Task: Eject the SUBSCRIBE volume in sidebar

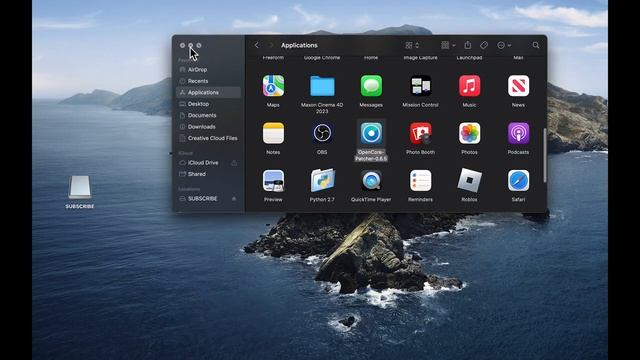Action: [234, 198]
